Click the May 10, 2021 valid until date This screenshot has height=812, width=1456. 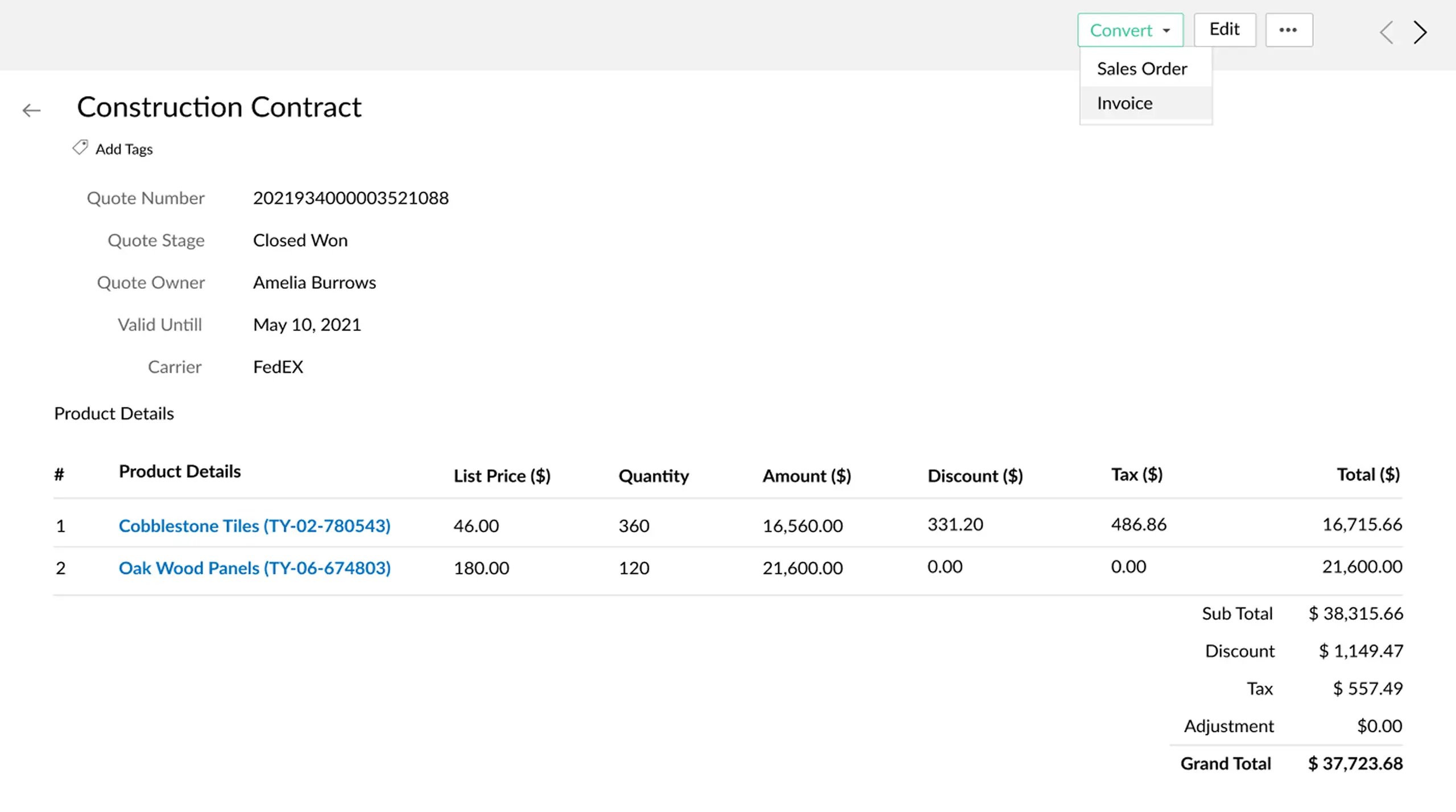[x=307, y=325]
